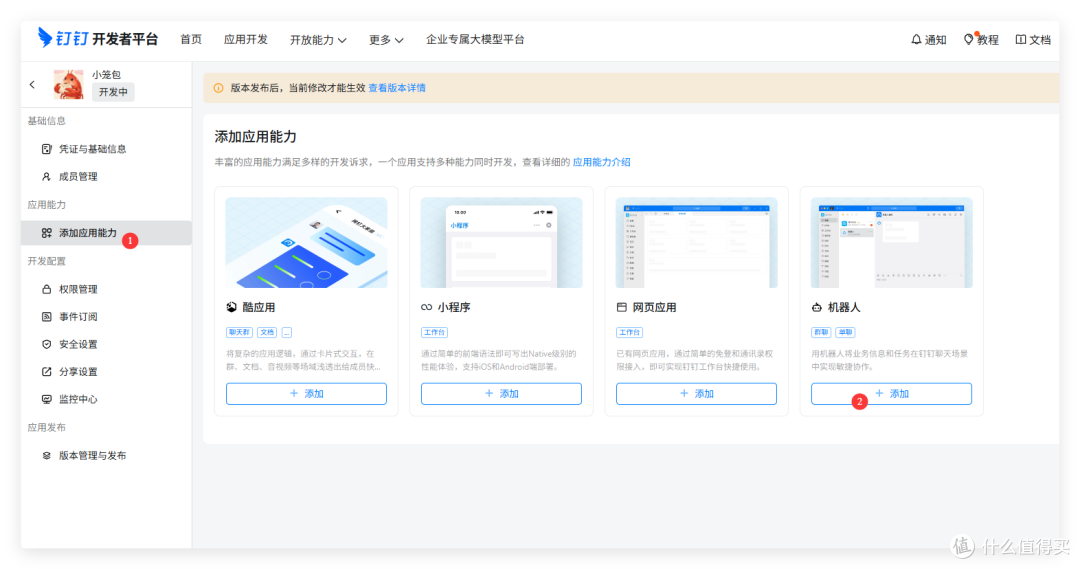The height and width of the screenshot is (569, 1080).
Task: Click the 添加应用能力 grid icon
Action: coord(46,233)
